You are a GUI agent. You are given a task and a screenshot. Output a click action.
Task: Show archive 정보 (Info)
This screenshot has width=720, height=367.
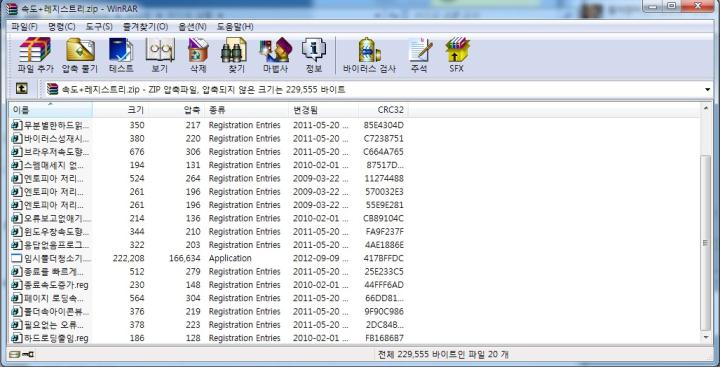[x=314, y=55]
